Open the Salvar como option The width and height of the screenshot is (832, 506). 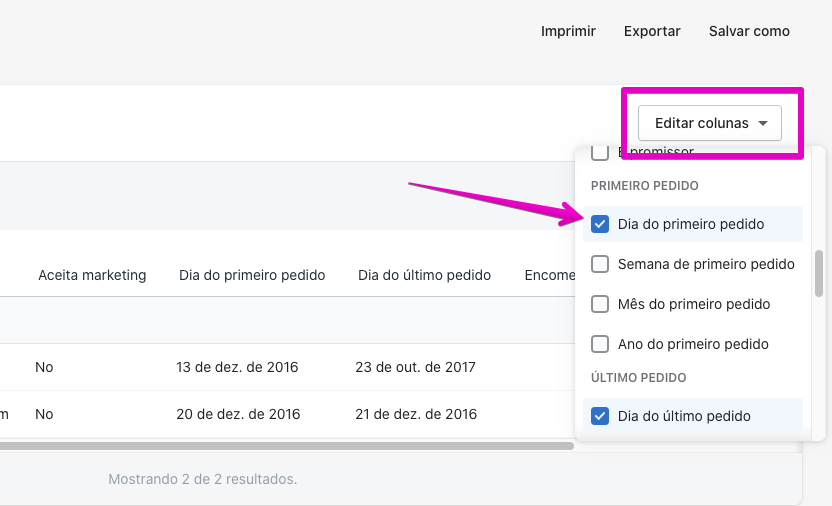pyautogui.click(x=749, y=31)
